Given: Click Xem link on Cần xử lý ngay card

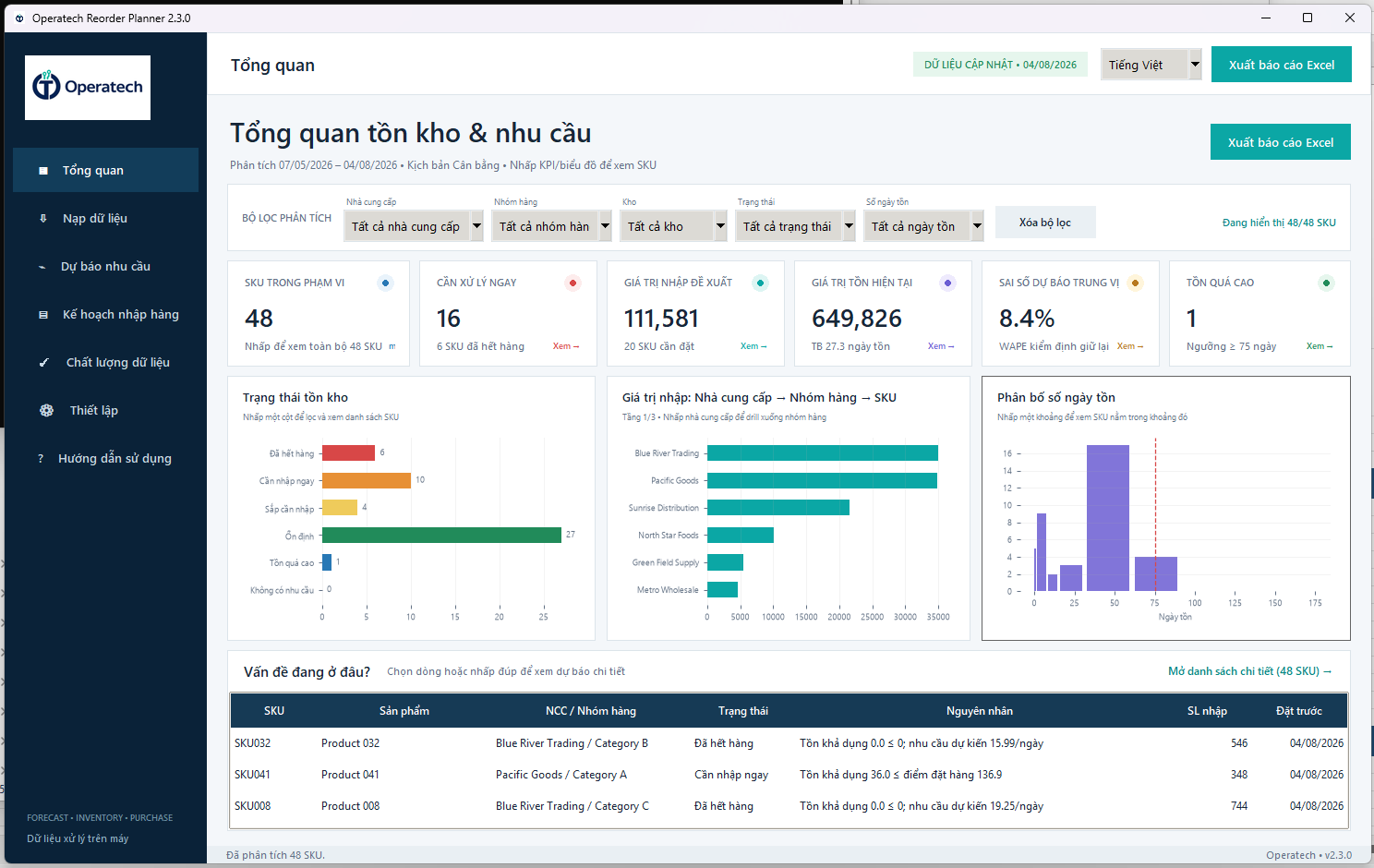Looking at the screenshot, I should [566, 346].
